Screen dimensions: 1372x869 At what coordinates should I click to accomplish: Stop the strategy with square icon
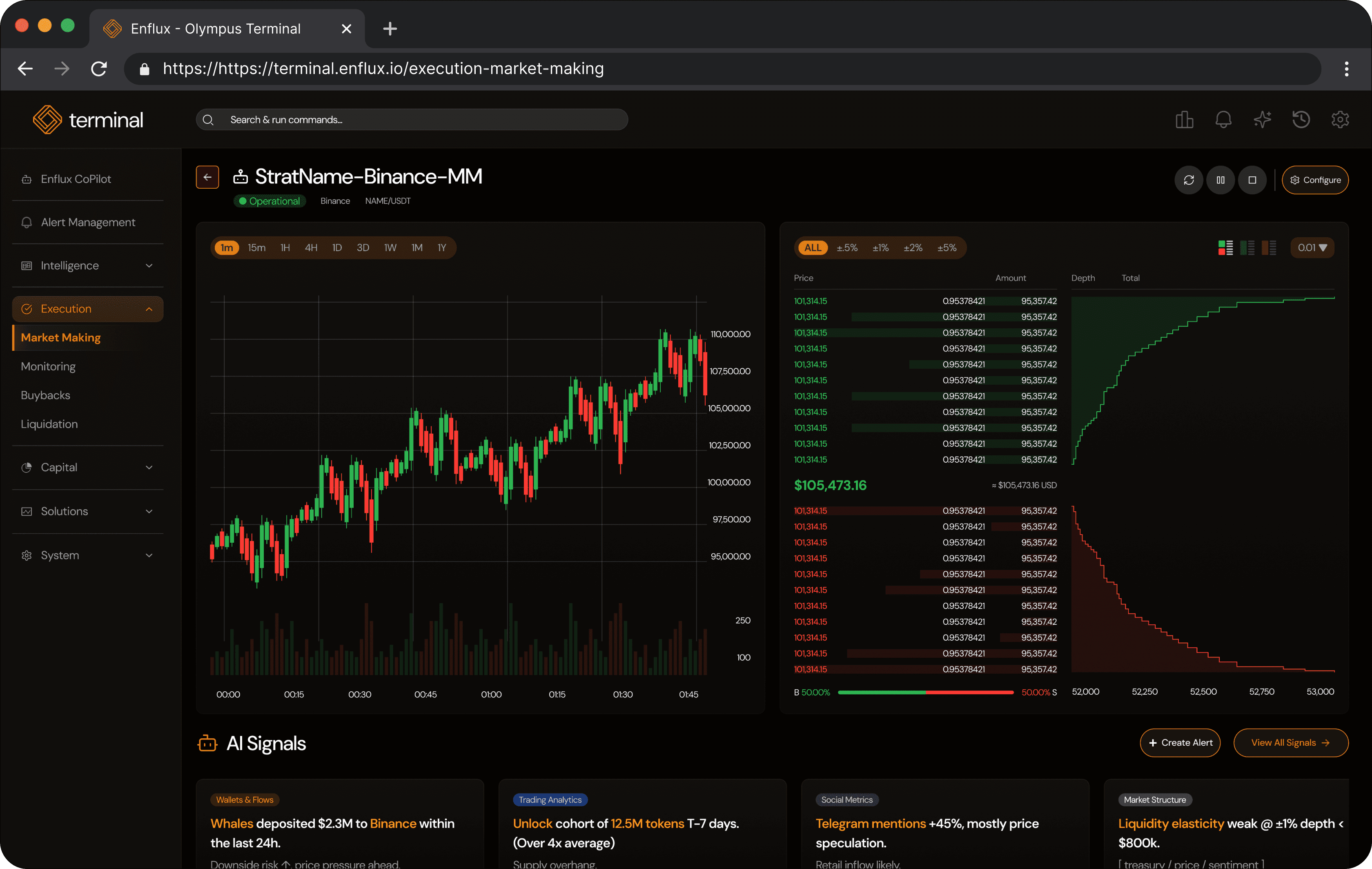1252,180
